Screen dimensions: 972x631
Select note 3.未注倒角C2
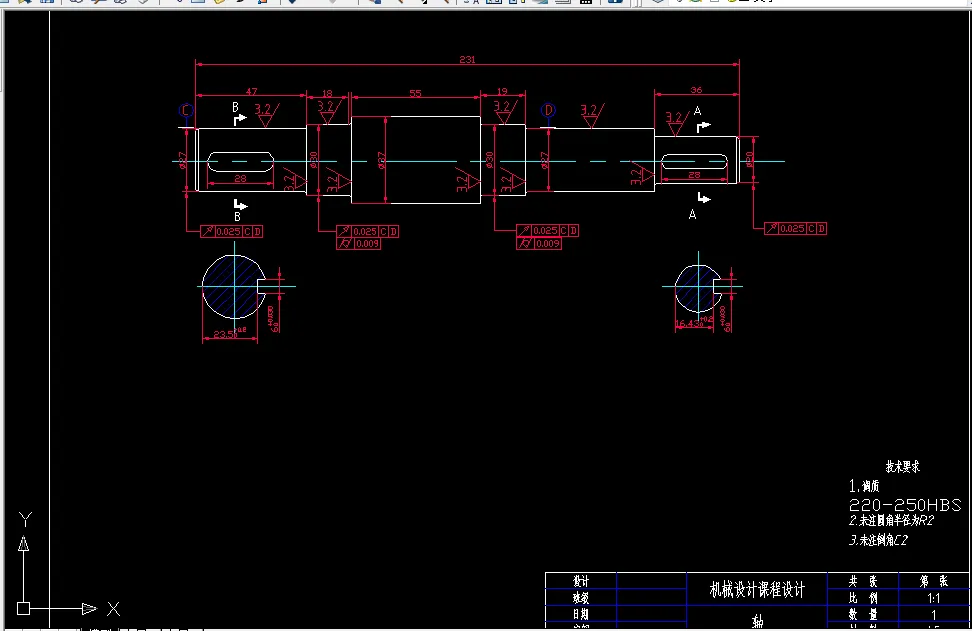point(878,541)
